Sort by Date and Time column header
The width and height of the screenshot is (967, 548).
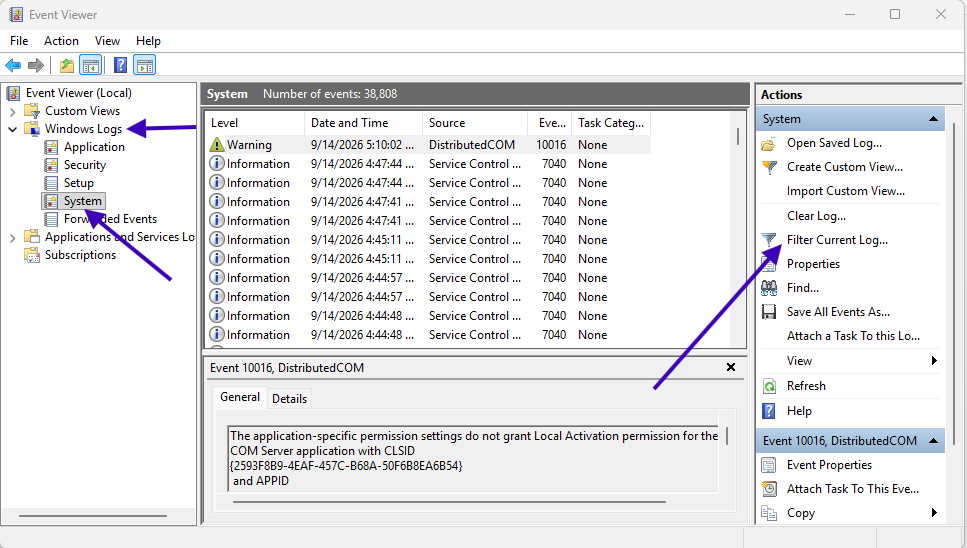coord(363,123)
